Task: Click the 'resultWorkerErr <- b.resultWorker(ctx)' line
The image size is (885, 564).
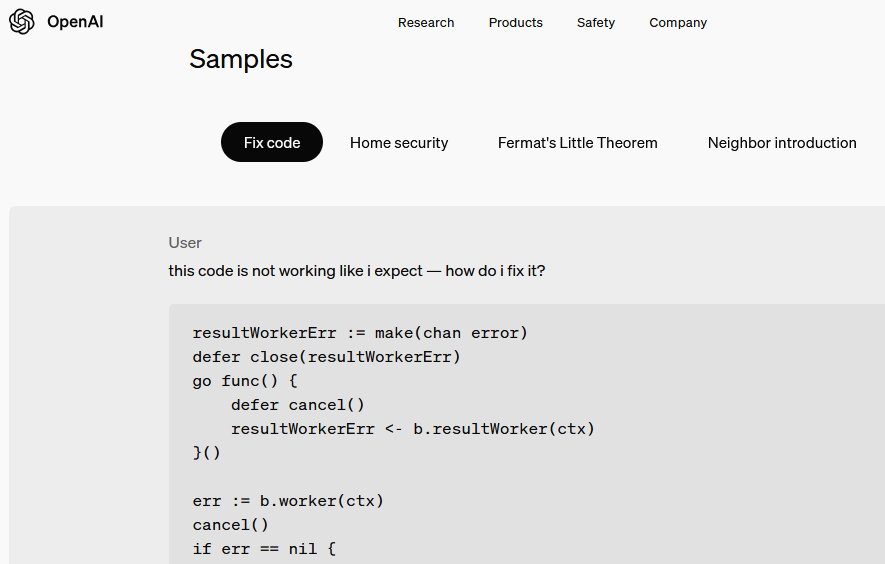Action: point(413,429)
